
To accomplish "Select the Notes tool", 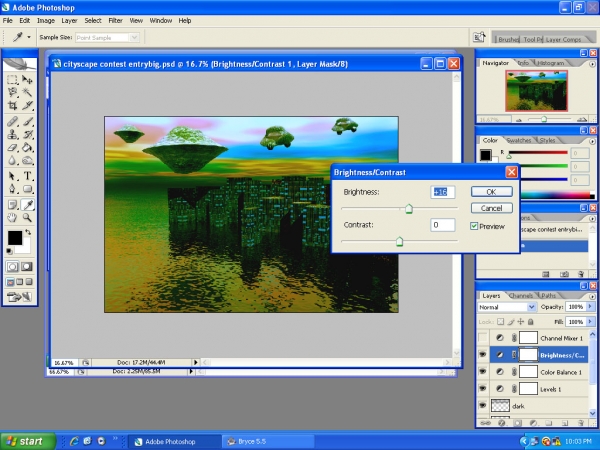I will (12, 205).
